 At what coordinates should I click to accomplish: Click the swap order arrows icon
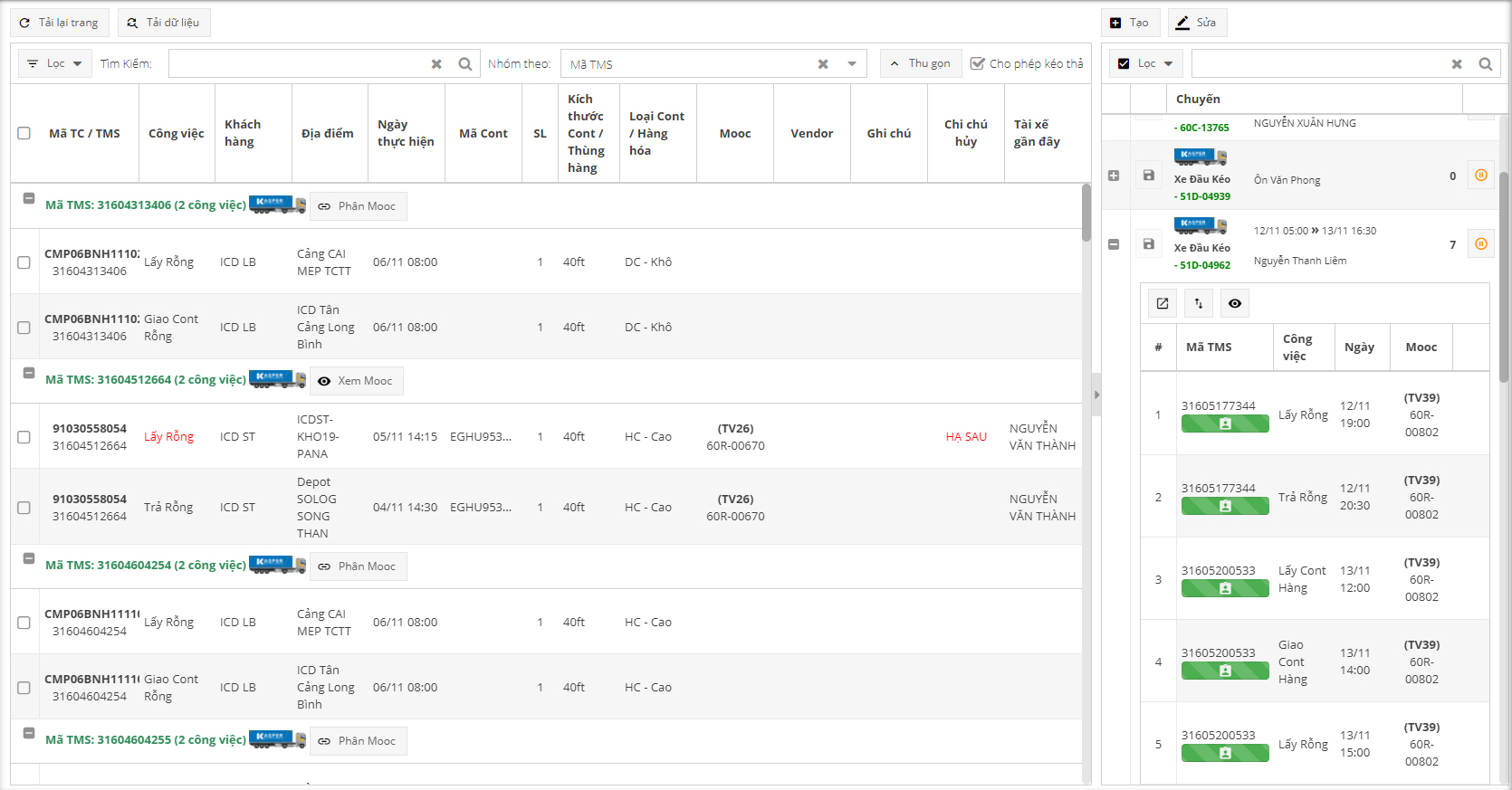click(x=1199, y=303)
